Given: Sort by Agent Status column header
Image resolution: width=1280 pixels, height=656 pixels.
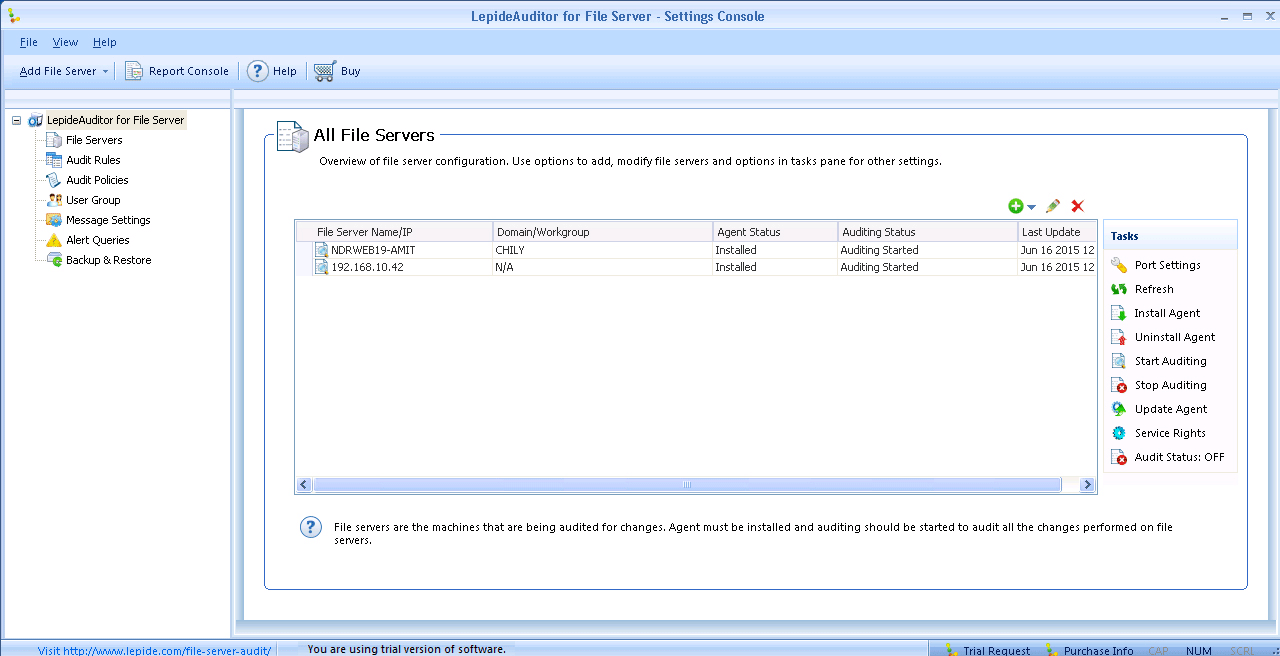Looking at the screenshot, I should (x=776, y=232).
